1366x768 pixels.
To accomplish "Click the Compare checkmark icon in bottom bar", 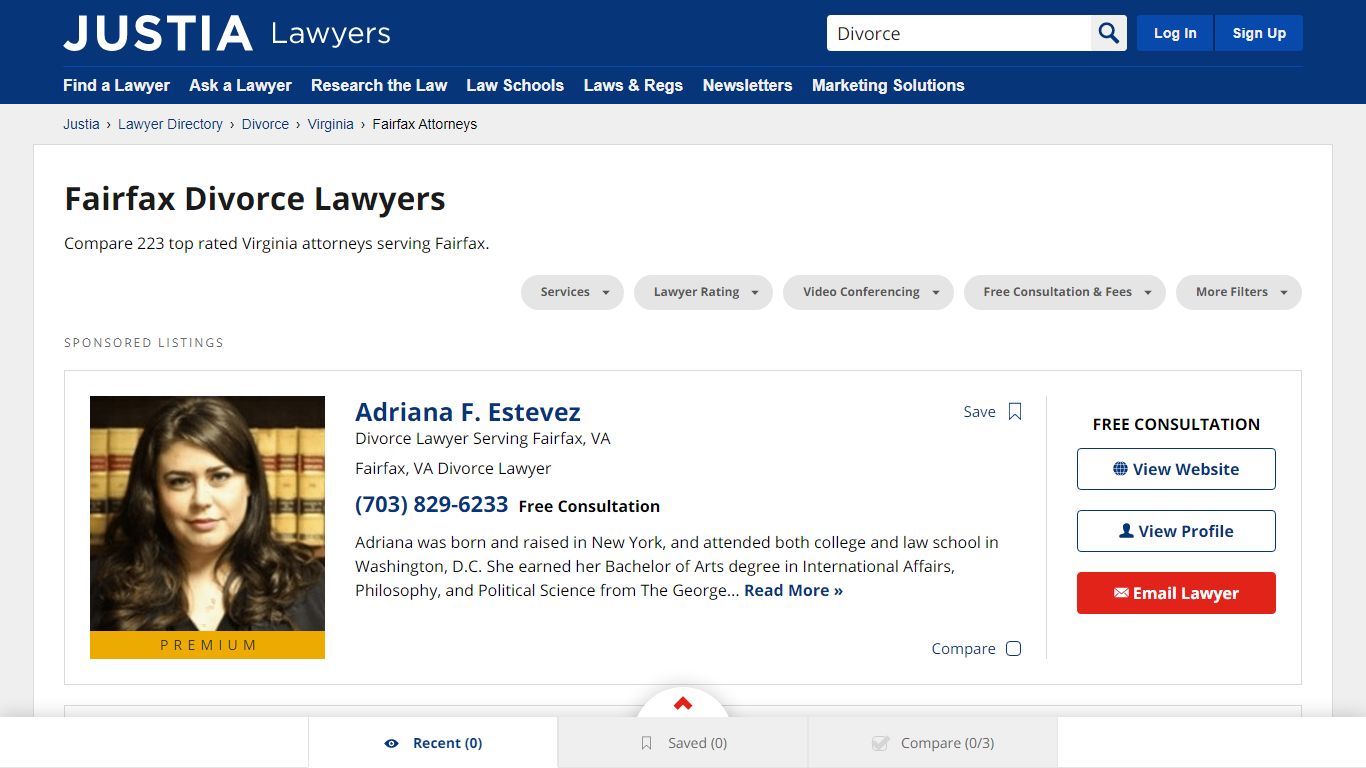I will 881,743.
